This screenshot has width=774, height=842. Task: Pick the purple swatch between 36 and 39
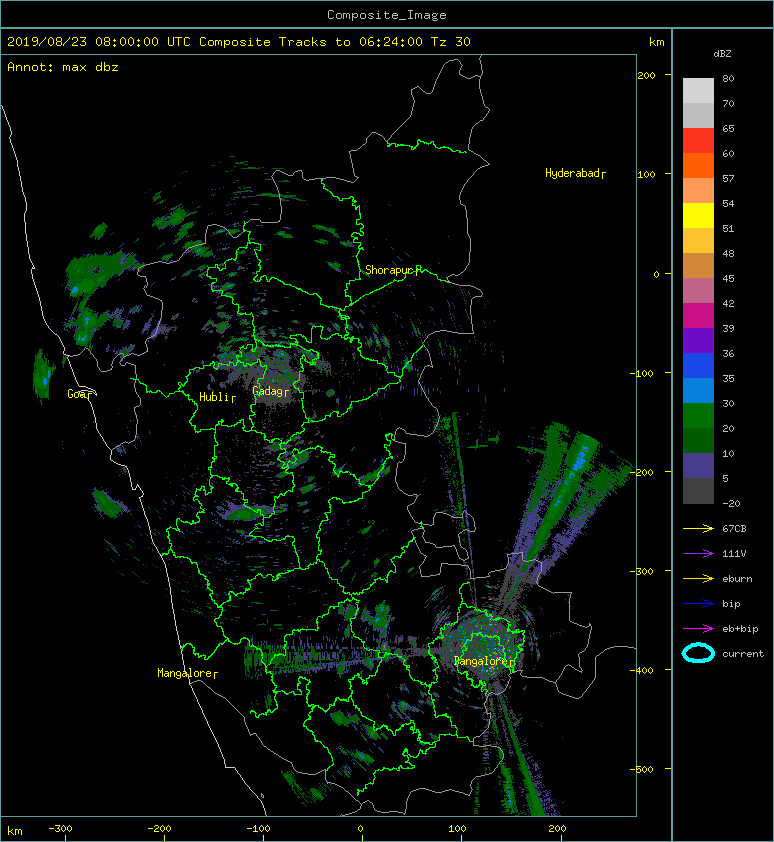coord(698,340)
